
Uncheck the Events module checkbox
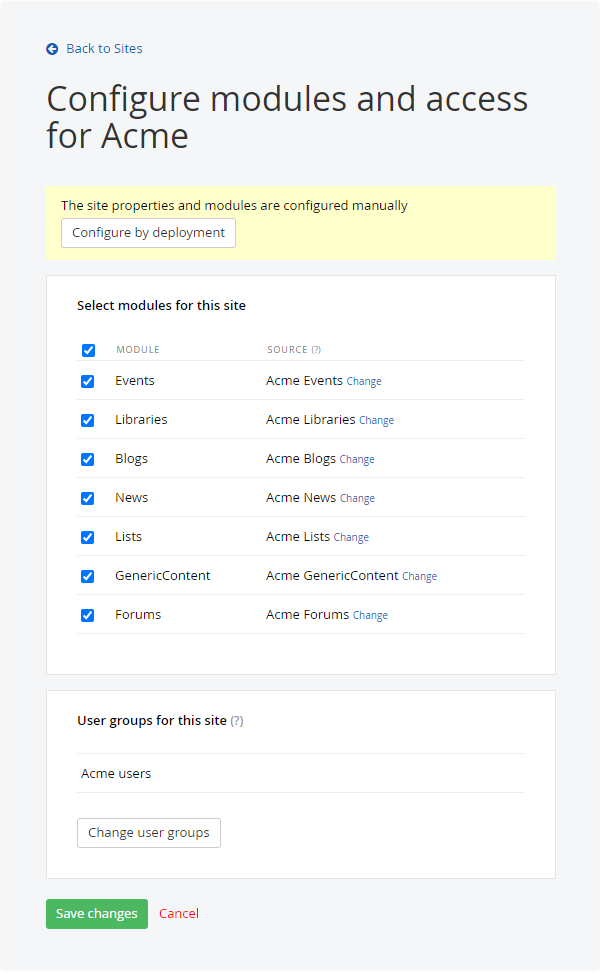[88, 381]
